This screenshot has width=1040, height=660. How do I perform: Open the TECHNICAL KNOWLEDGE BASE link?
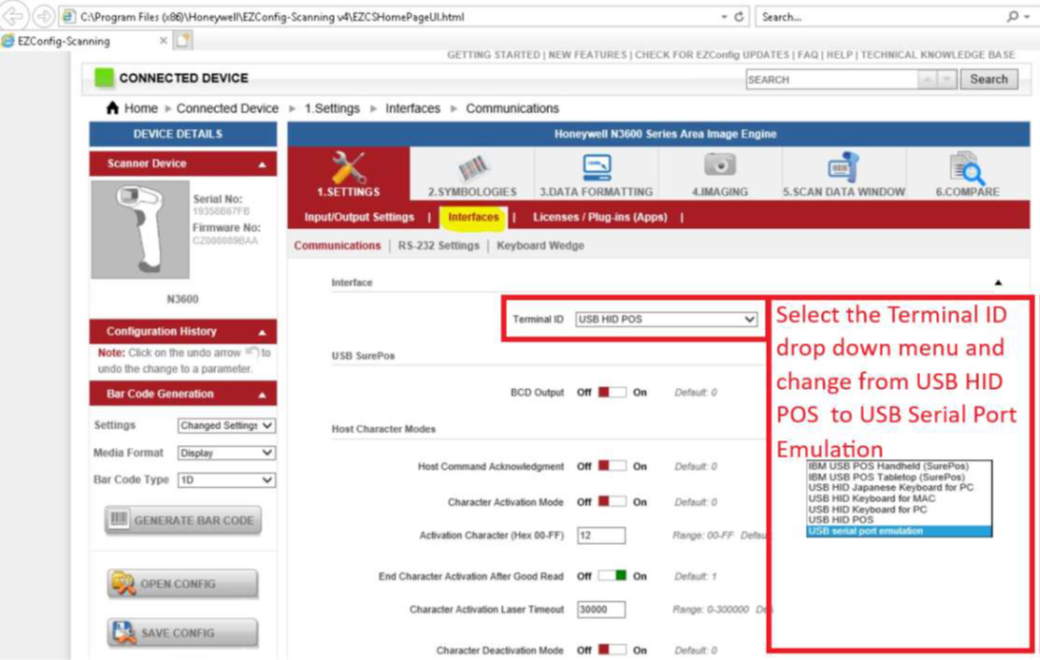[937, 55]
